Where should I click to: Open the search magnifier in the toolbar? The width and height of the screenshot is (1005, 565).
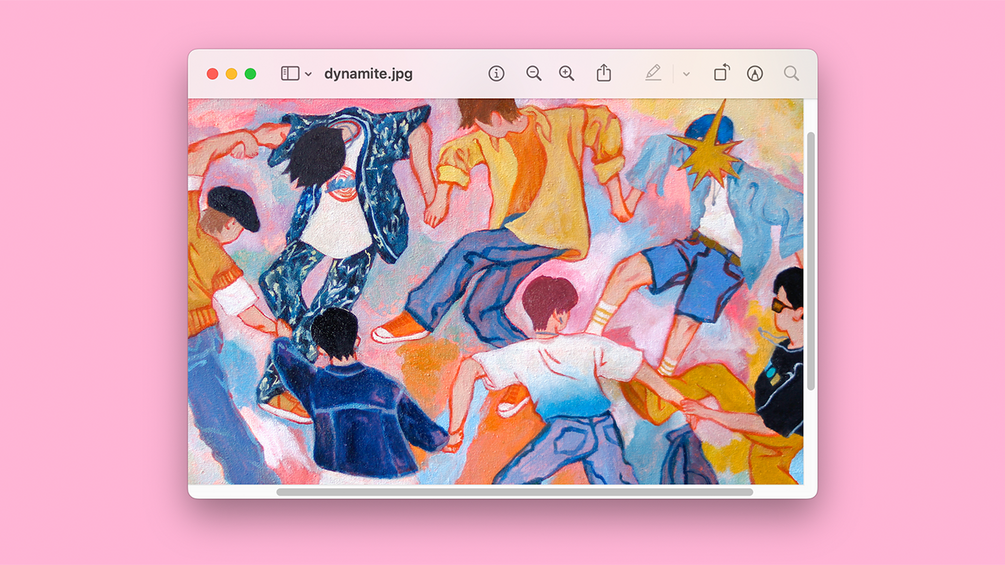coord(792,73)
